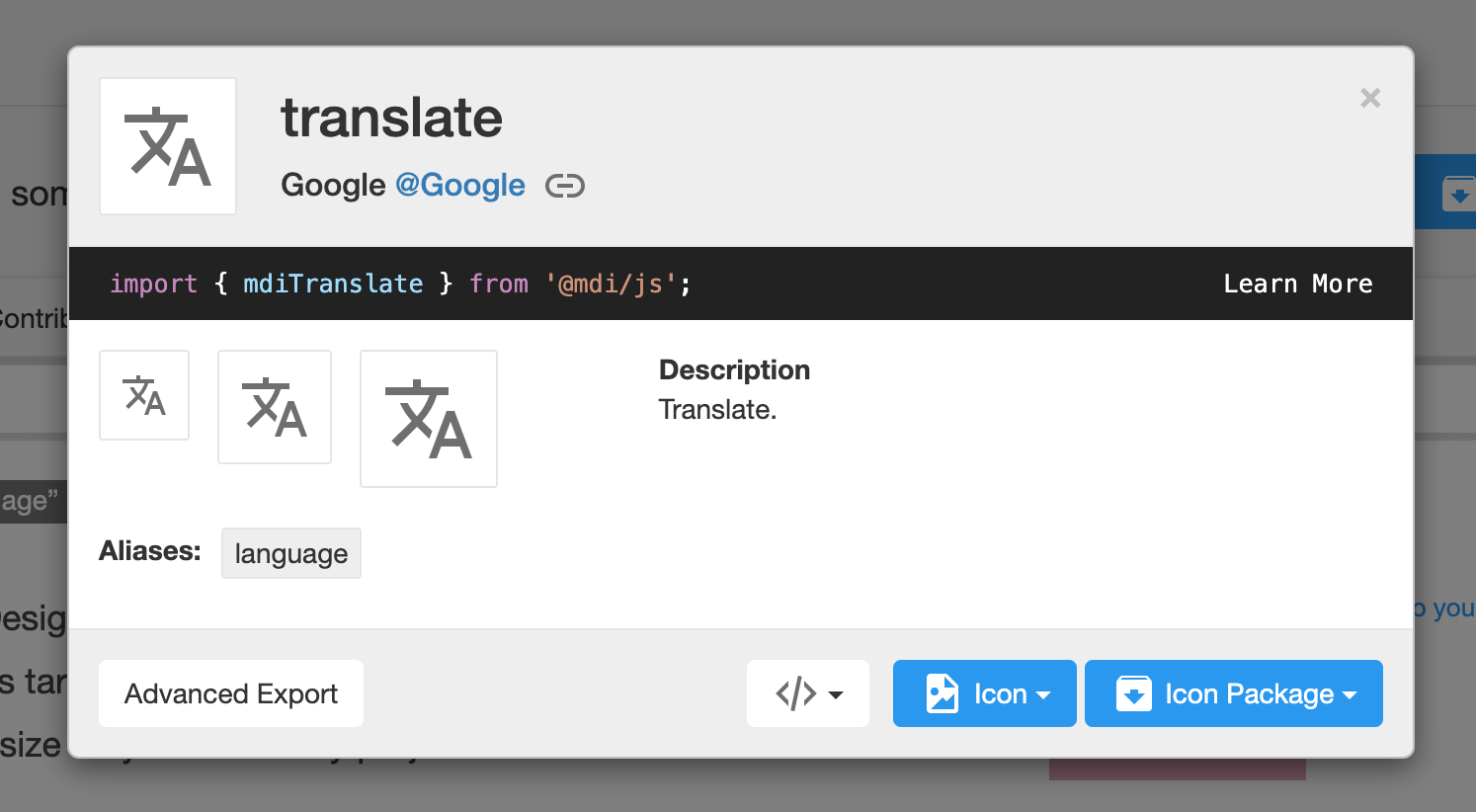Open the Icon Package dropdown
Image resolution: width=1476 pixels, height=812 pixels.
tap(1234, 693)
